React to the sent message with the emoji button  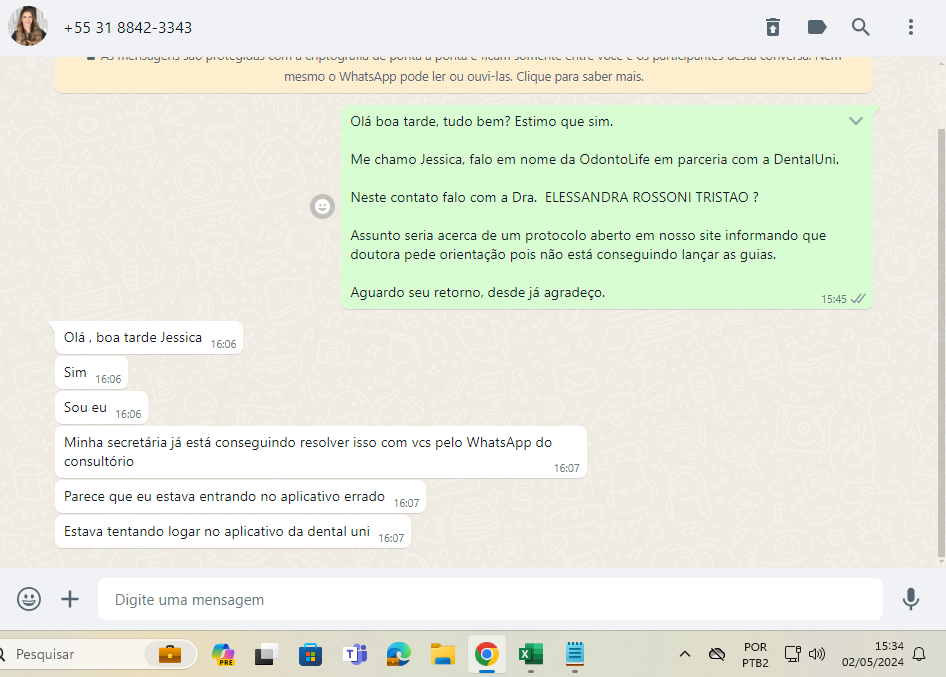point(322,207)
